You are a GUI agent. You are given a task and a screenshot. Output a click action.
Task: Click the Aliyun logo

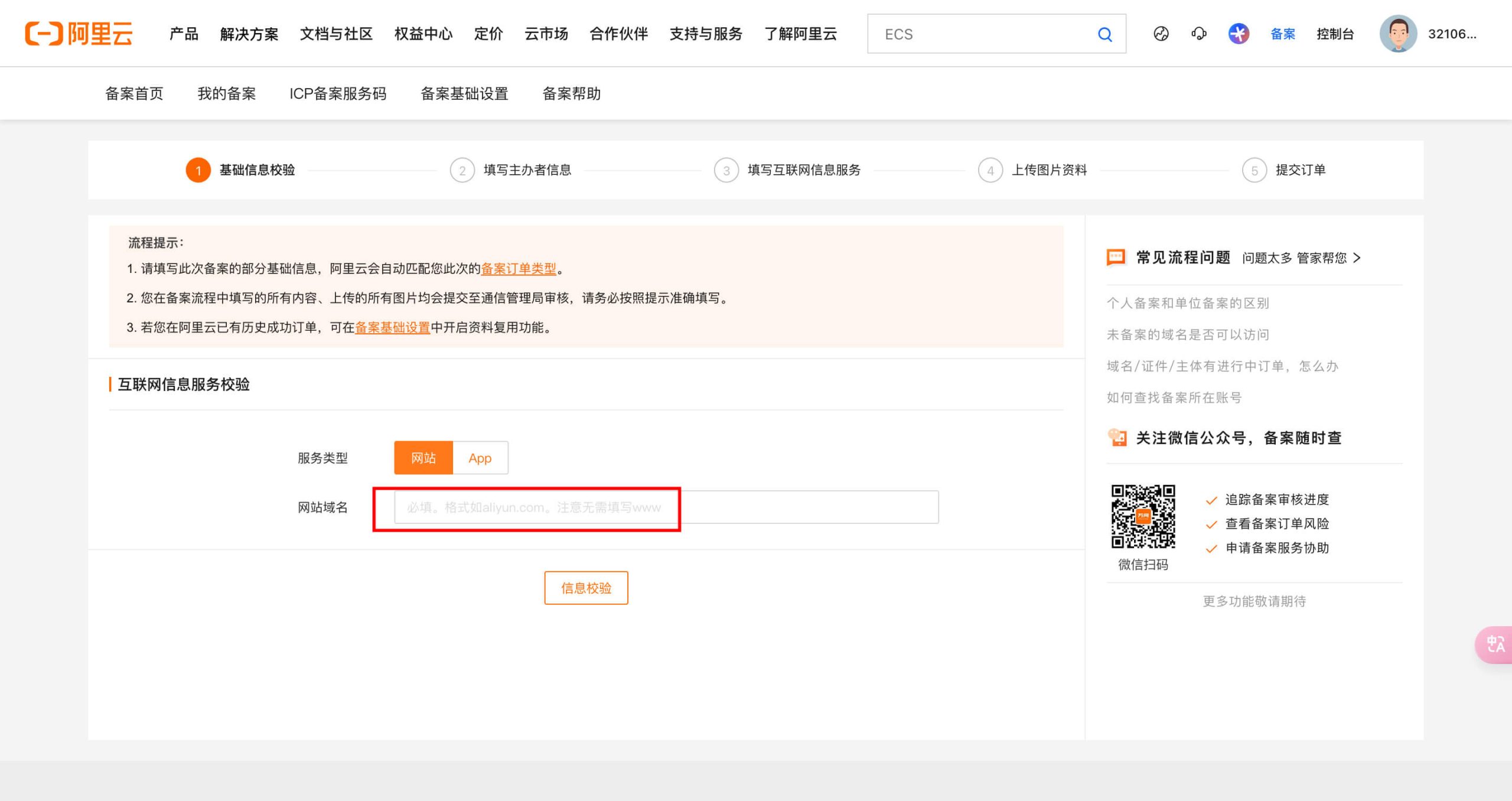click(79, 34)
